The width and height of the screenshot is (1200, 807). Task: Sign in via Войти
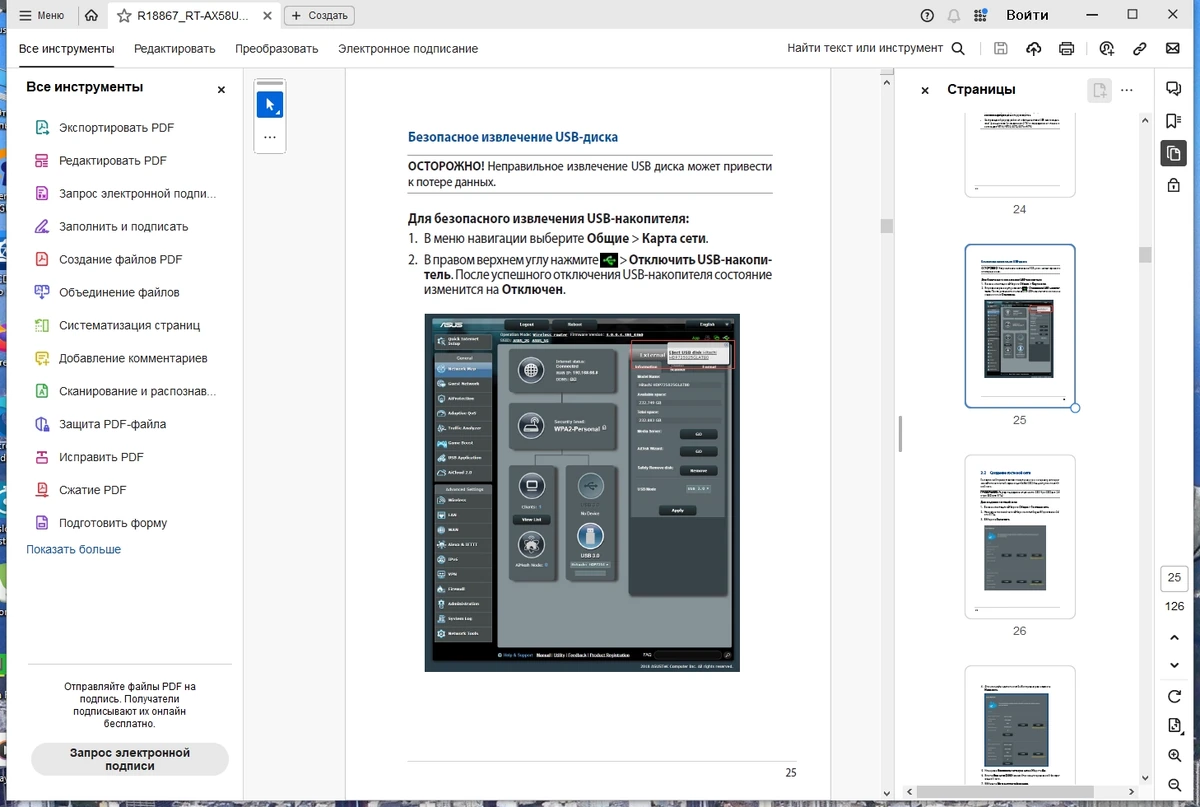(x=1027, y=15)
